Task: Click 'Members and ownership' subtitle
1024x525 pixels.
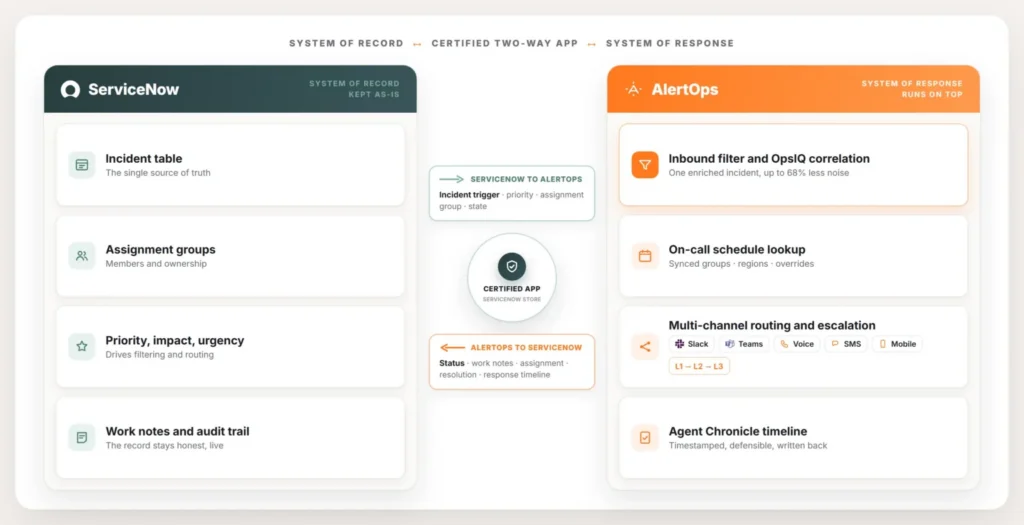Action: (156, 264)
